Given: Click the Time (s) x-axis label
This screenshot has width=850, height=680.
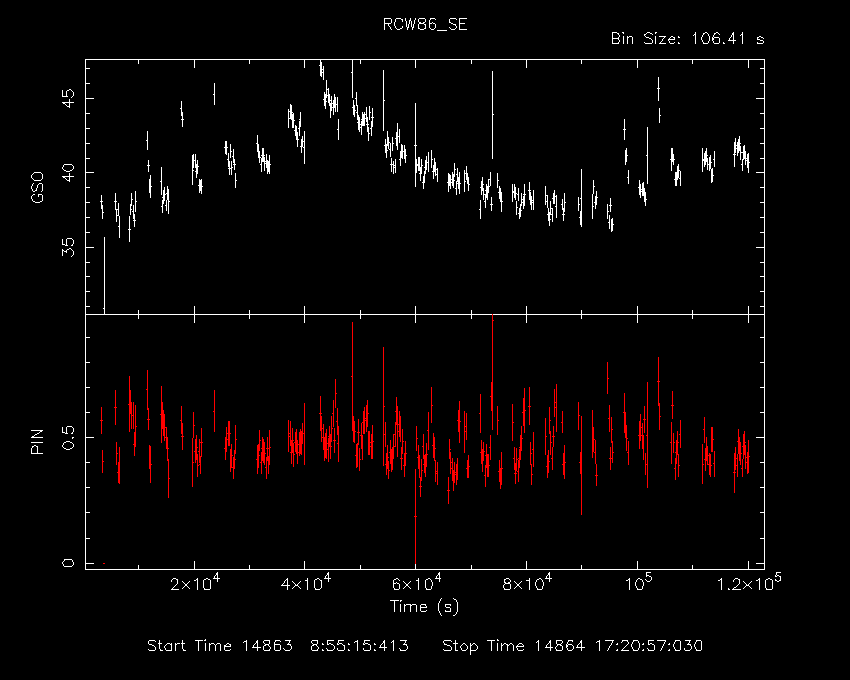Looking at the screenshot, I should tap(424, 606).
